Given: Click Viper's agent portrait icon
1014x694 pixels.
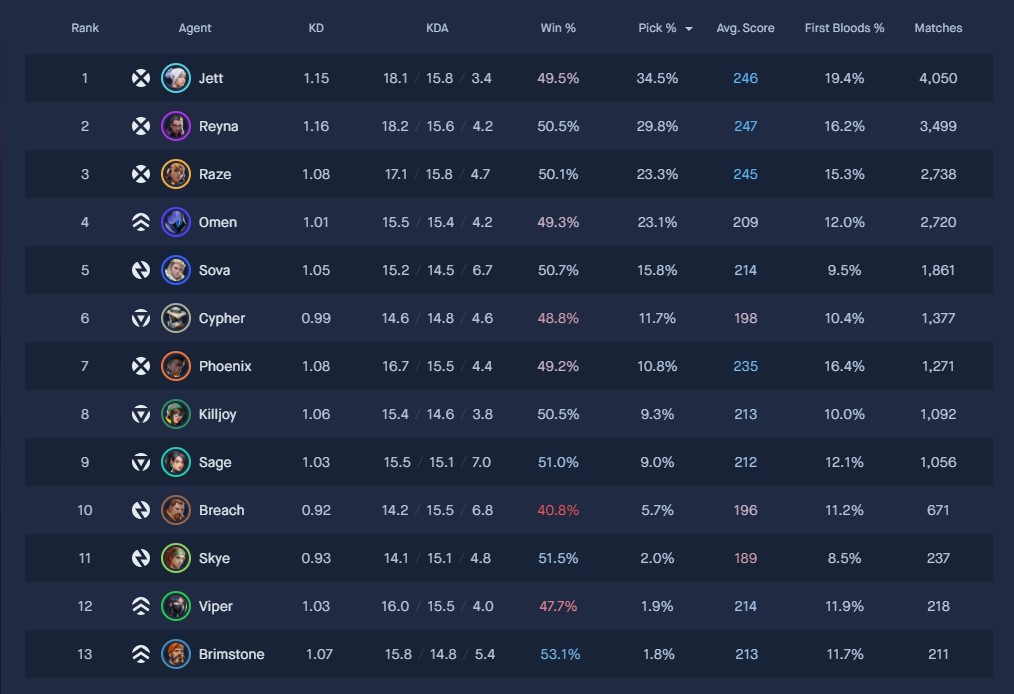Looking at the screenshot, I should pyautogui.click(x=175, y=606).
